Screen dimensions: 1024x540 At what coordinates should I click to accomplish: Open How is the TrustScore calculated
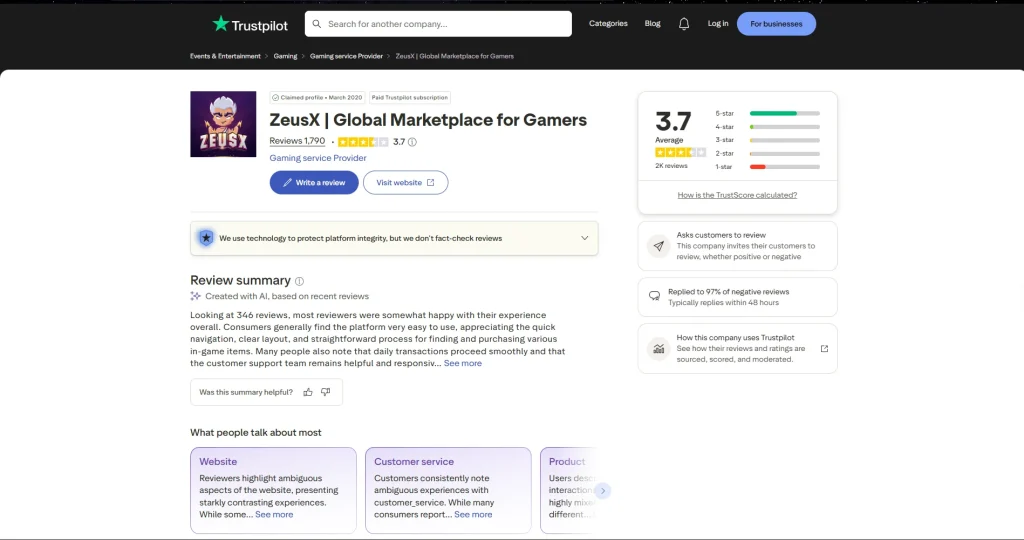[x=737, y=195]
